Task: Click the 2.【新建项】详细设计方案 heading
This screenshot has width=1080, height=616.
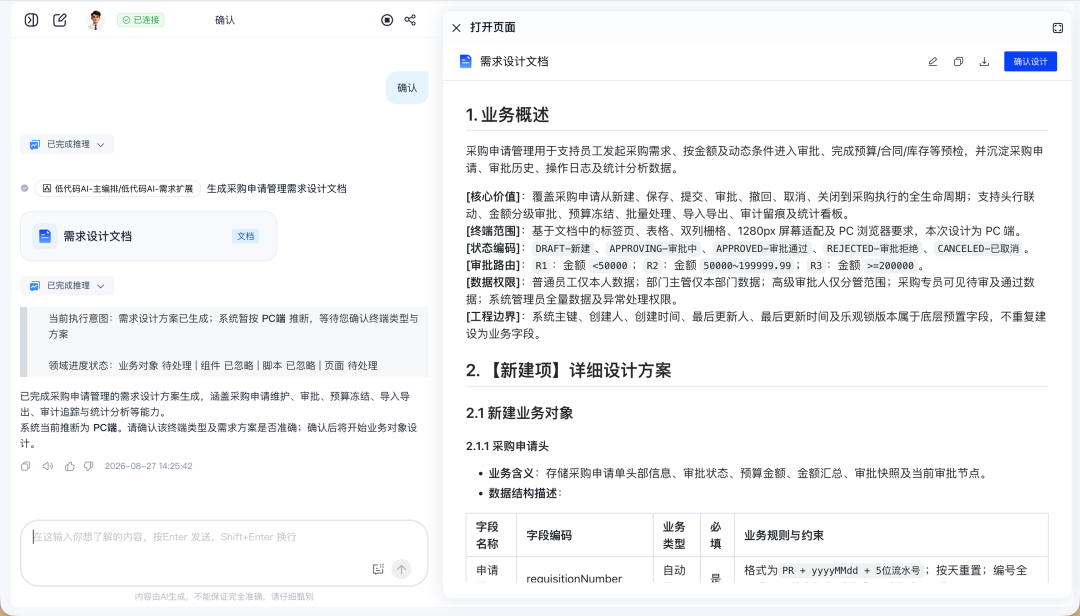Action: 568,370
